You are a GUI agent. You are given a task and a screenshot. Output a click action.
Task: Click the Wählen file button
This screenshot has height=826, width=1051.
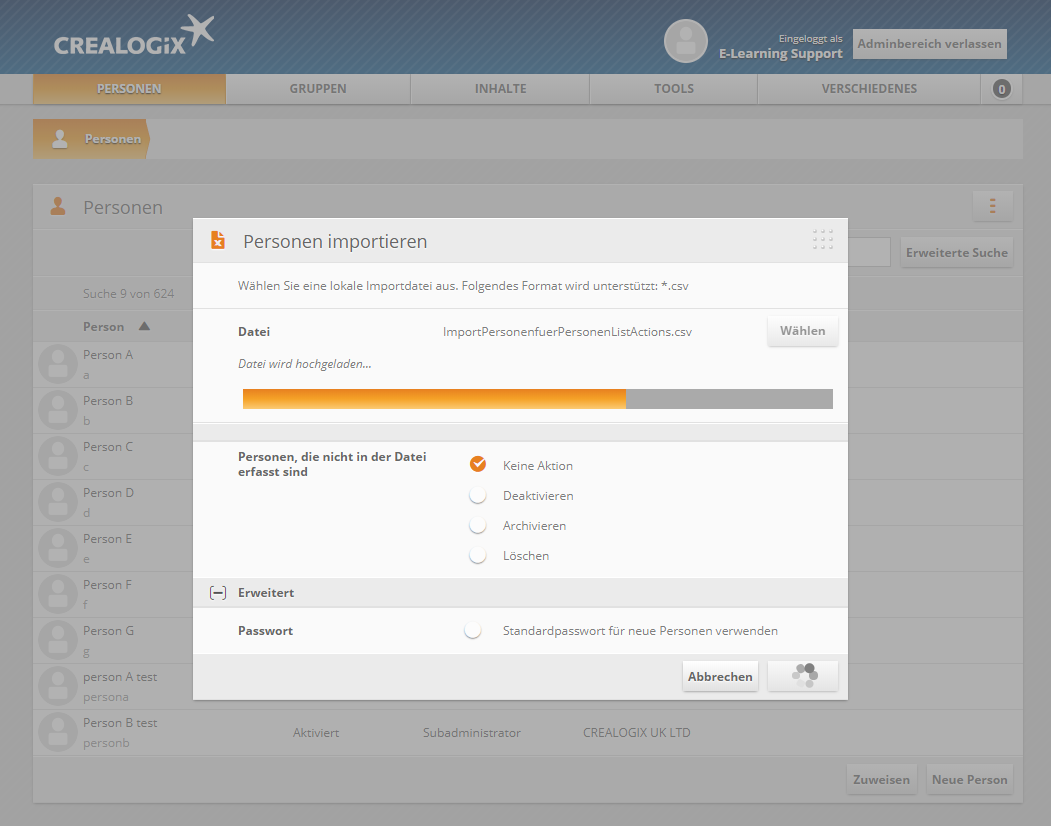(x=802, y=331)
